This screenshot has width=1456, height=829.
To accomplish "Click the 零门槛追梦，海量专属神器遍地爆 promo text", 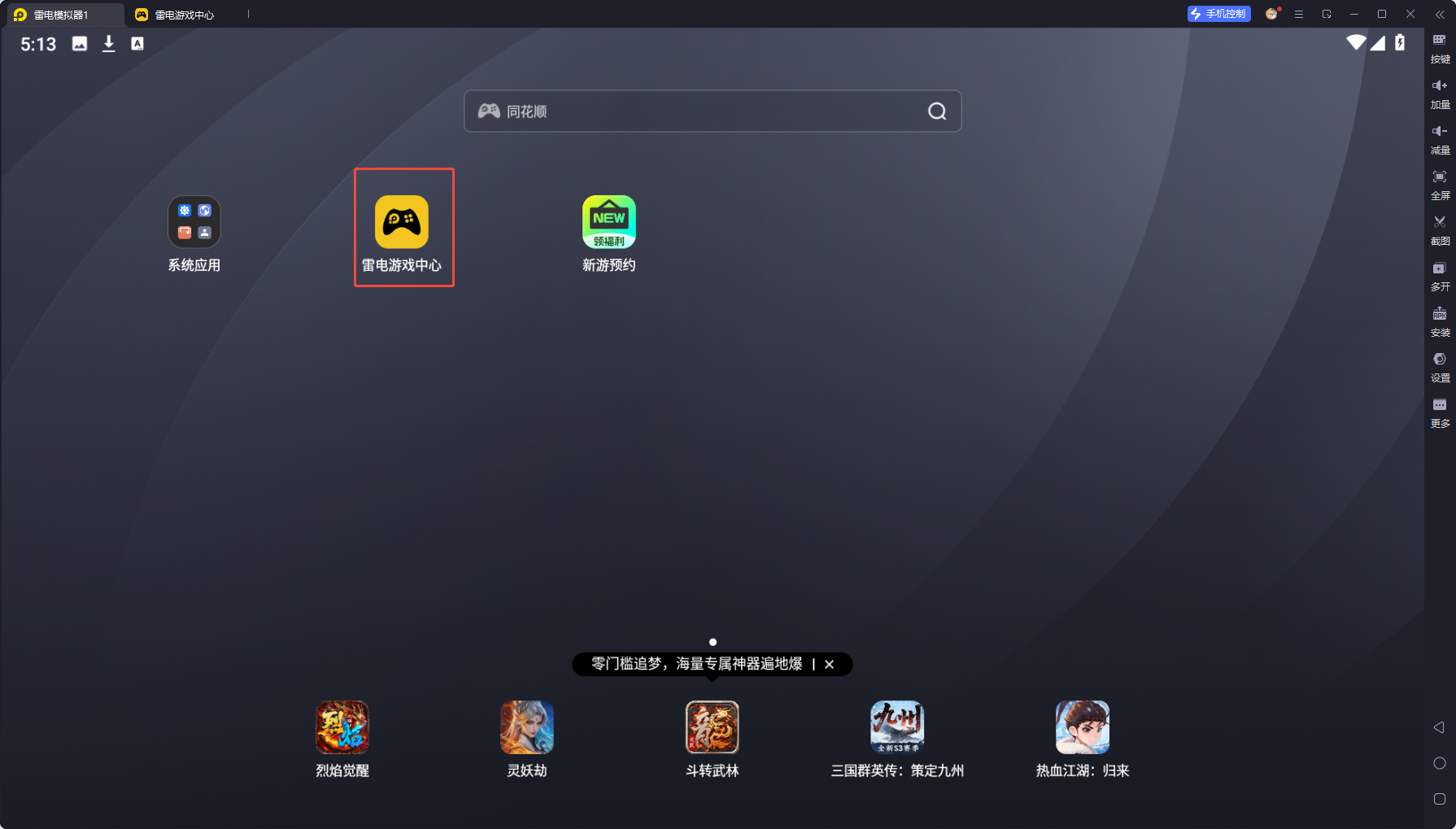I will 697,664.
